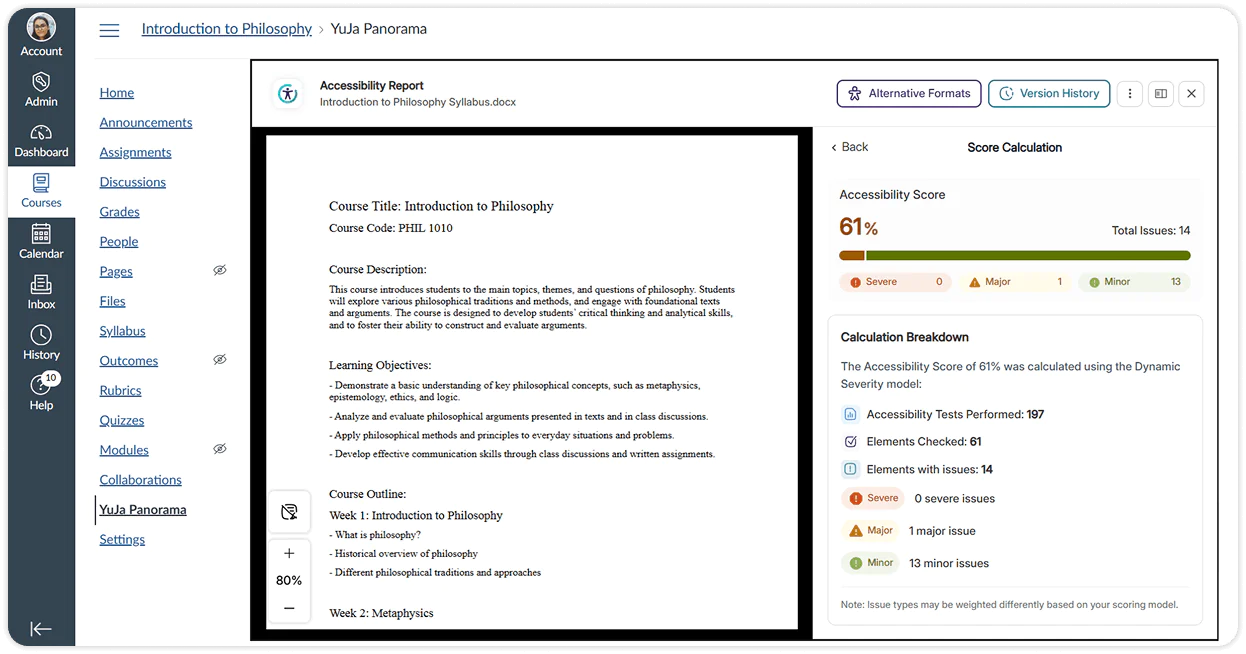The width and height of the screenshot is (1246, 654).
Task: Click the Accessibility Tests Performed chart icon
Action: tap(851, 414)
